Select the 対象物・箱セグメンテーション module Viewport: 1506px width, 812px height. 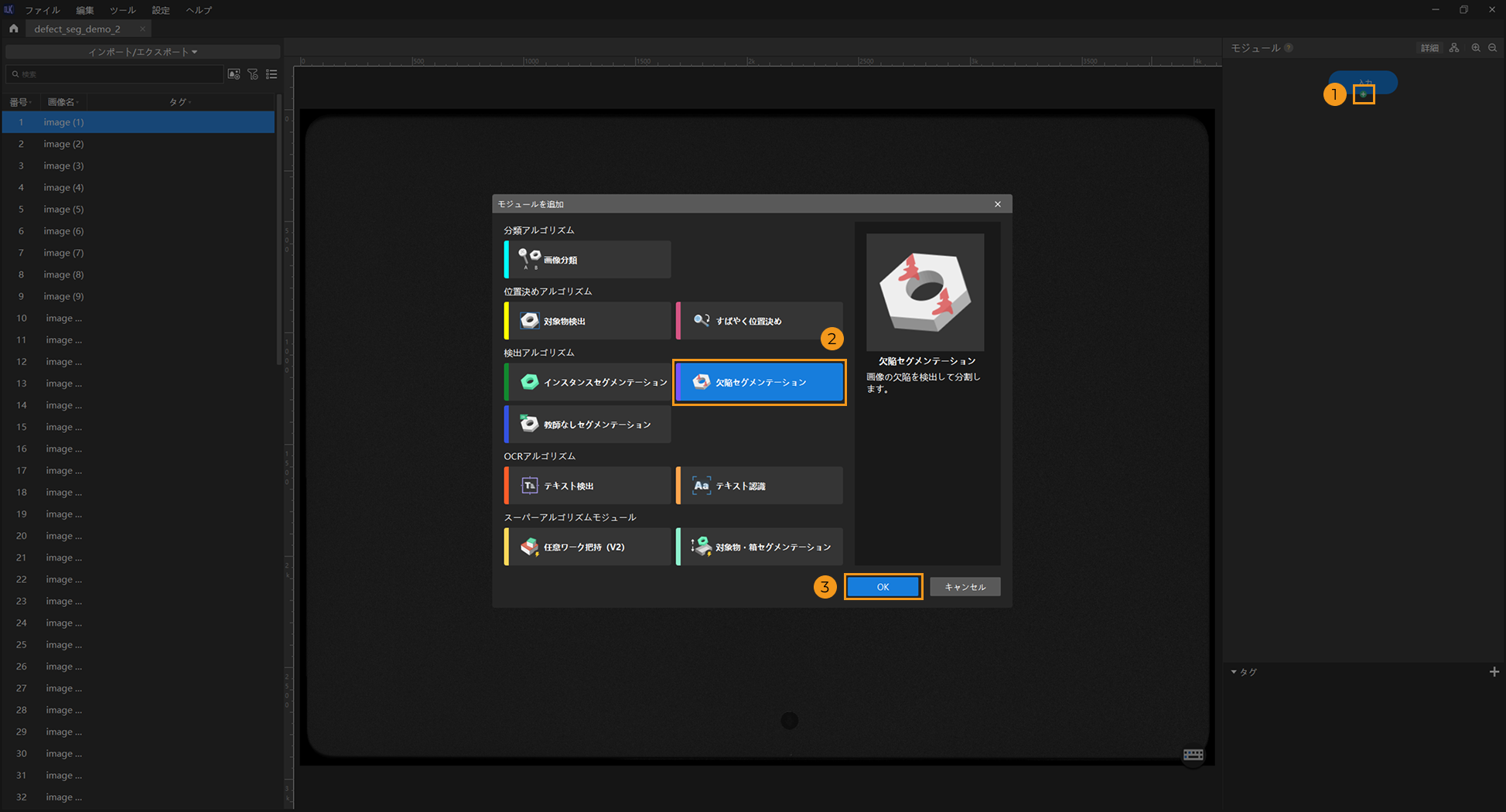point(760,547)
